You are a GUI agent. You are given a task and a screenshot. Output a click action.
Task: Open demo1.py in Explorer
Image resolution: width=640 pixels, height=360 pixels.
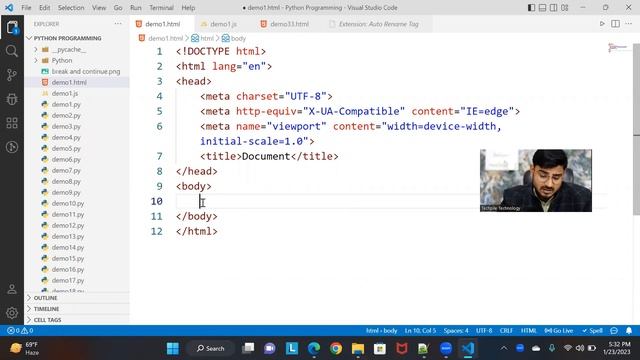coord(66,104)
